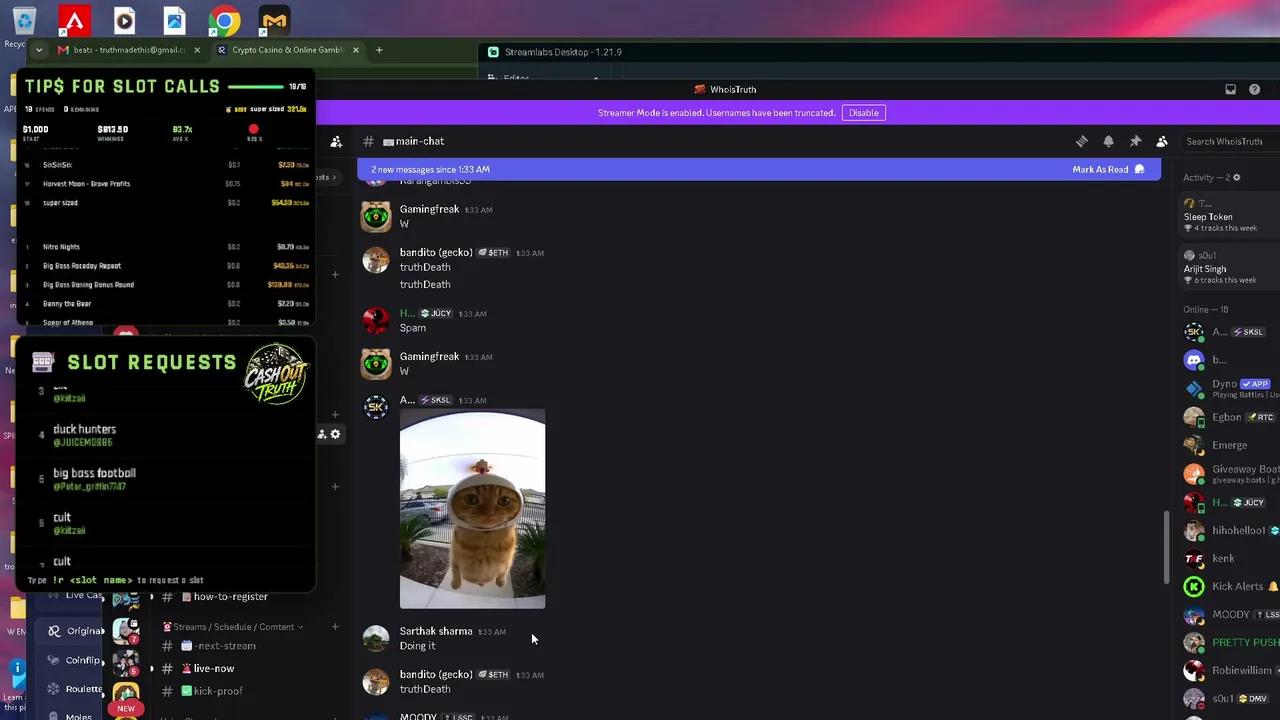Viewport: 1280px width, 720px height.
Task: Click Dyno bot avatar in member list
Action: click(1194, 388)
